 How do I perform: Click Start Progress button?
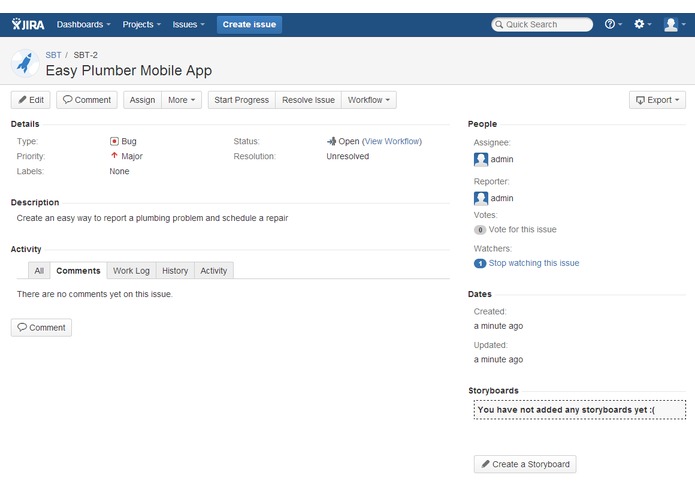click(242, 100)
